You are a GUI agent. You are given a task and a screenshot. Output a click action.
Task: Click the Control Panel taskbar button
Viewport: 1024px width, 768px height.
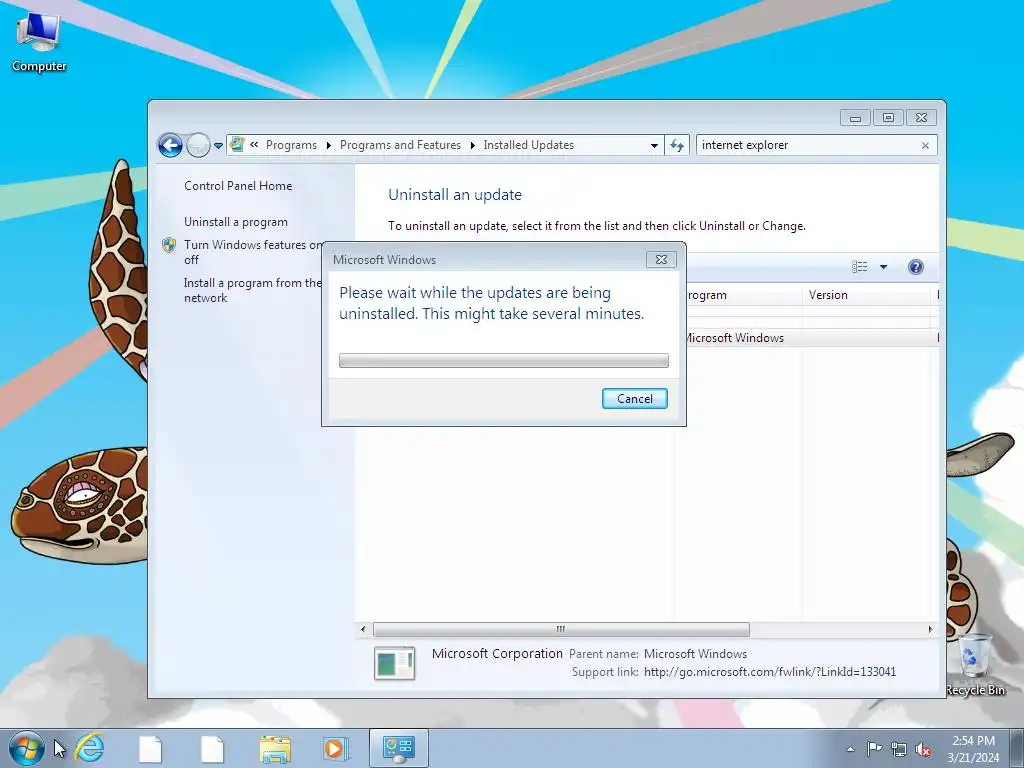(398, 748)
